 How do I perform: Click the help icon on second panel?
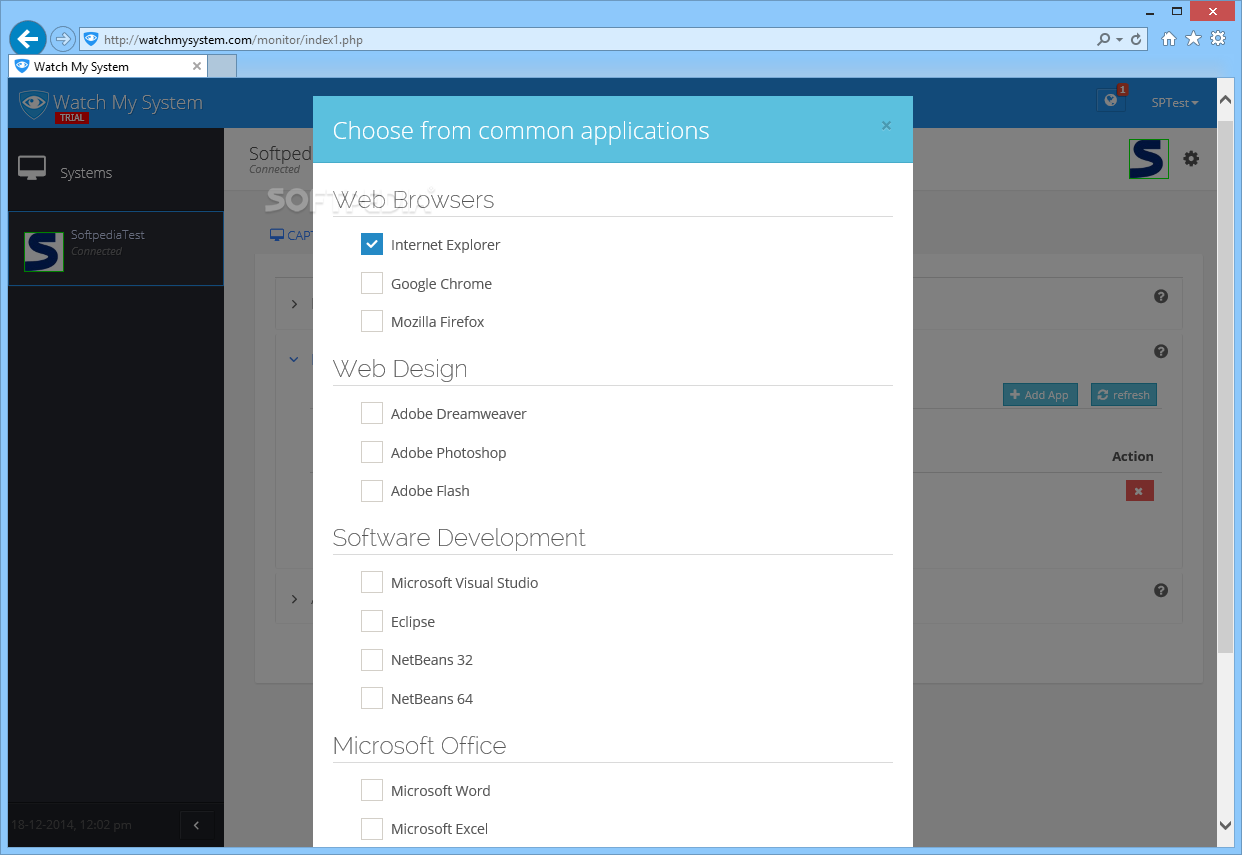pyautogui.click(x=1161, y=351)
